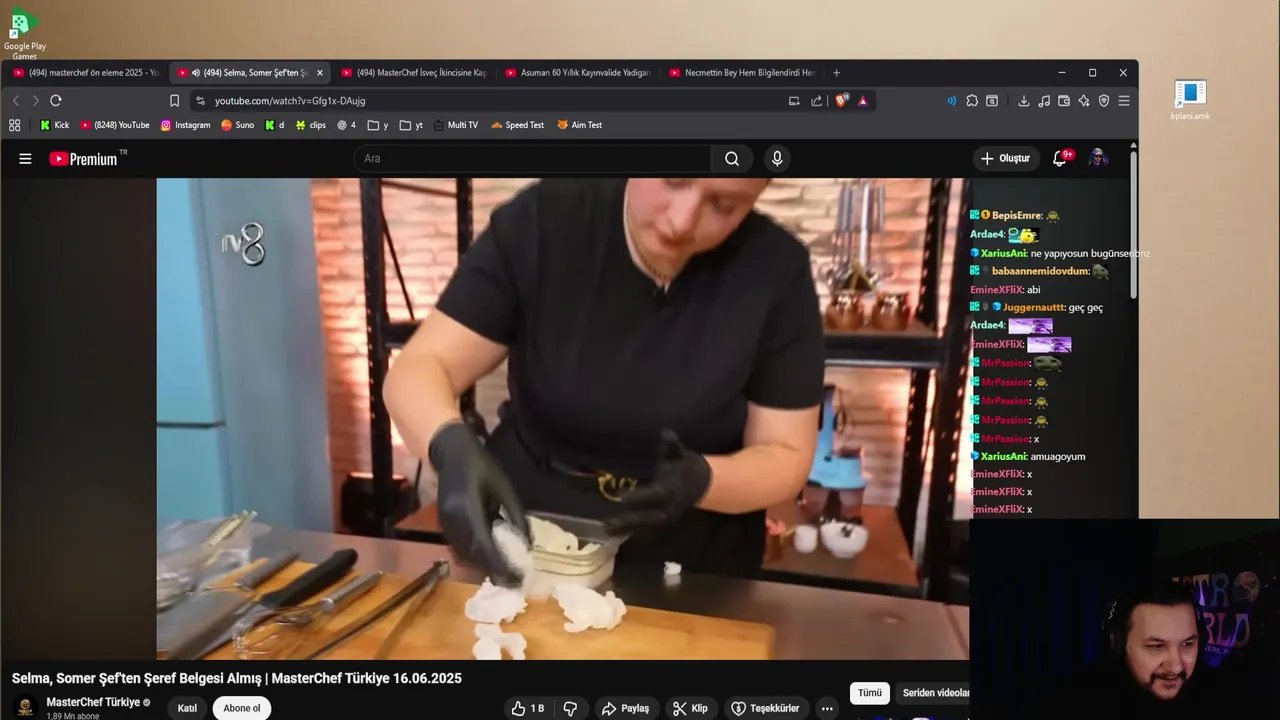Close the Selma, Somer Şef'ten tab

tap(320, 72)
